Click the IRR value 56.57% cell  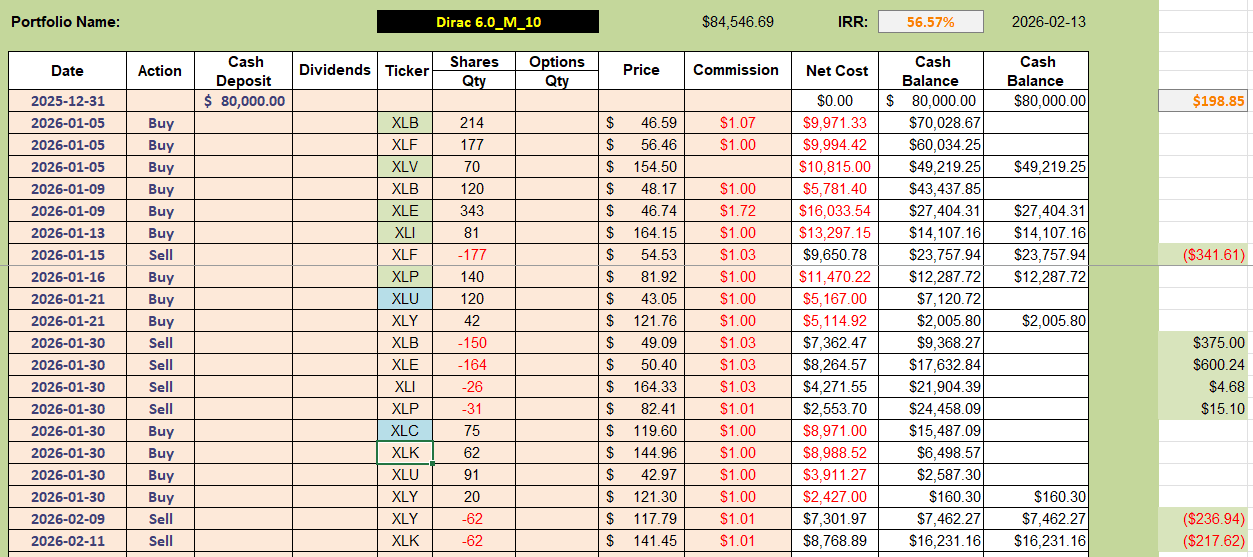[x=930, y=22]
